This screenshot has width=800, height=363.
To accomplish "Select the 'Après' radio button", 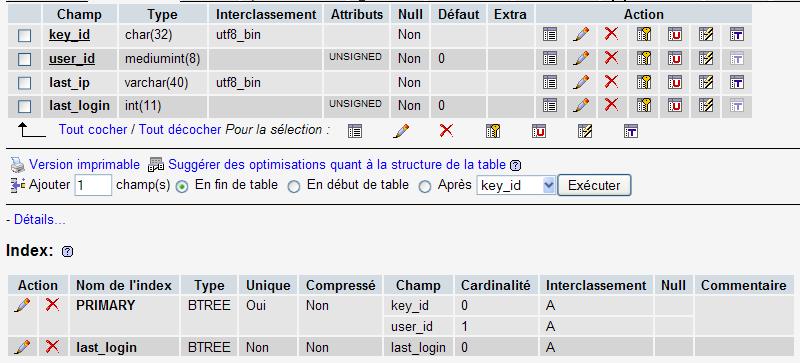I will pyautogui.click(x=425, y=186).
